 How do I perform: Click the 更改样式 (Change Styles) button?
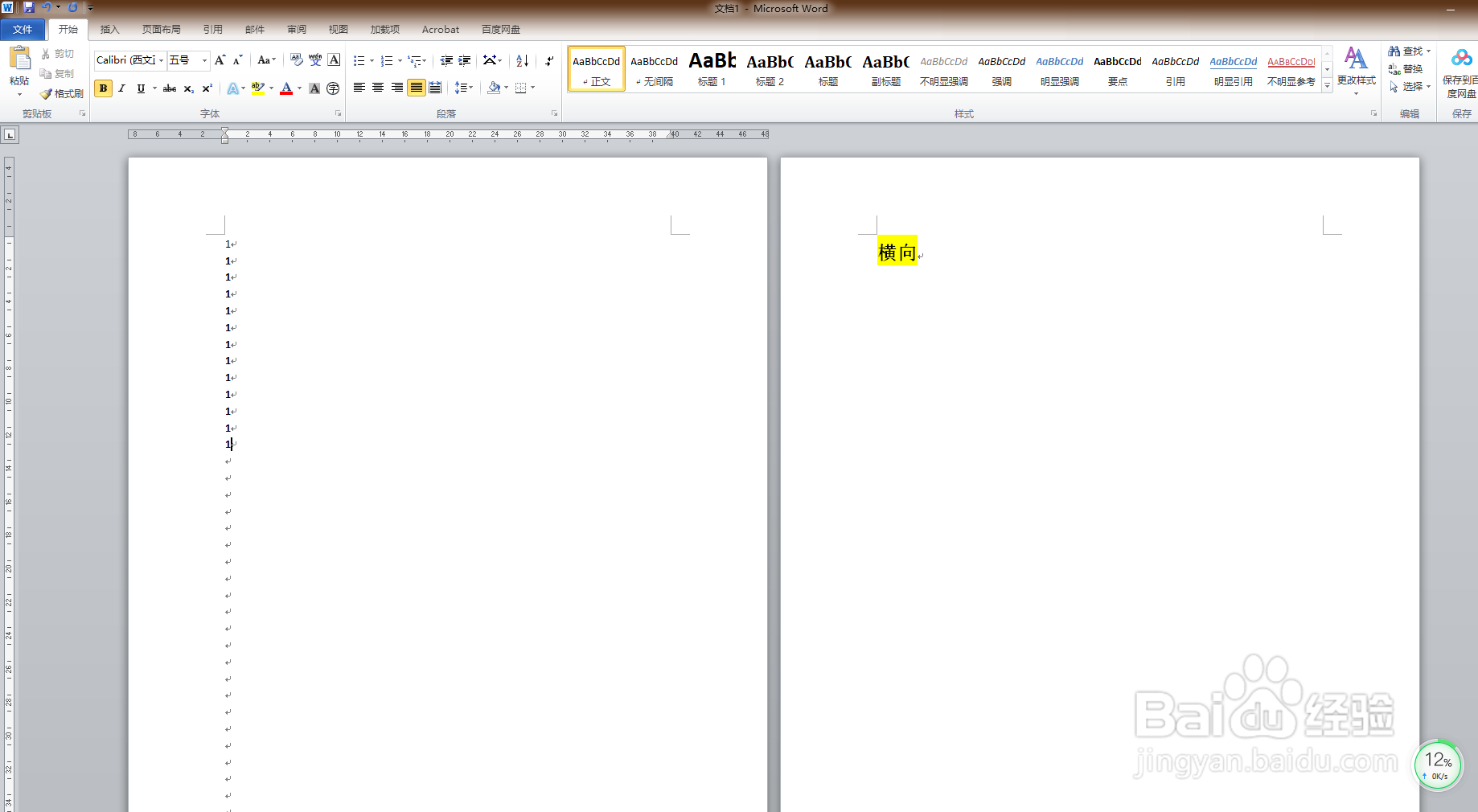(x=1356, y=72)
